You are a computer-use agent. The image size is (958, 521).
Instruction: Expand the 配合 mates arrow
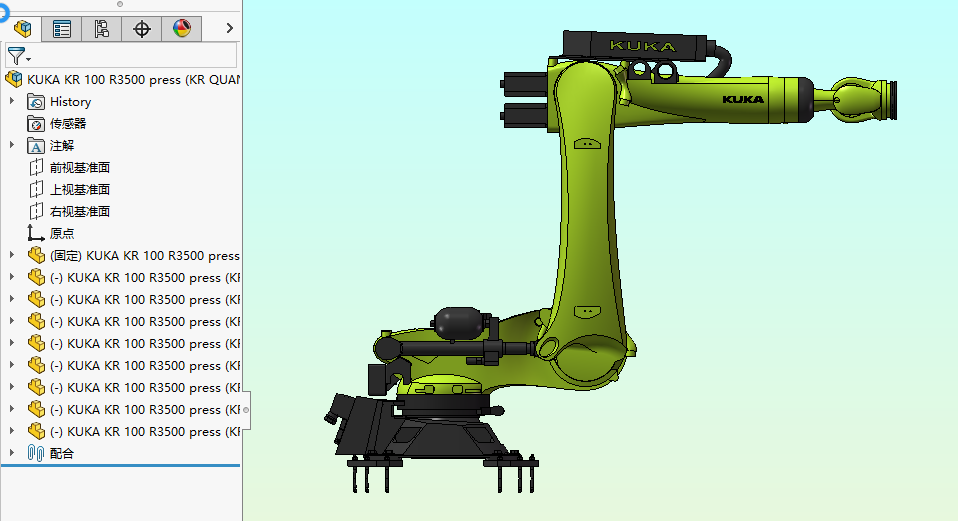(12, 453)
